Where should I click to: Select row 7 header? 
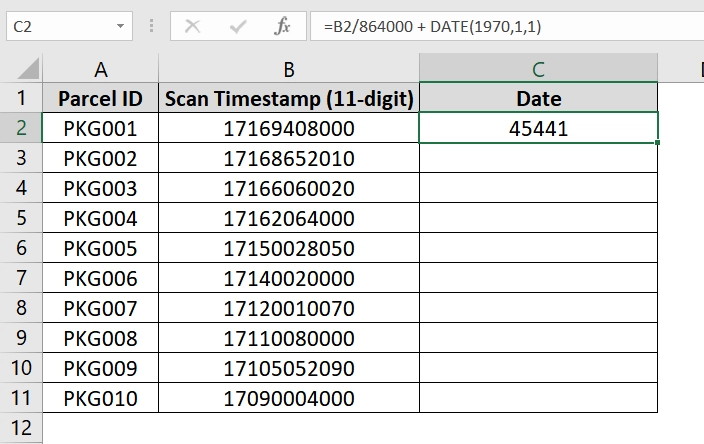click(21, 277)
